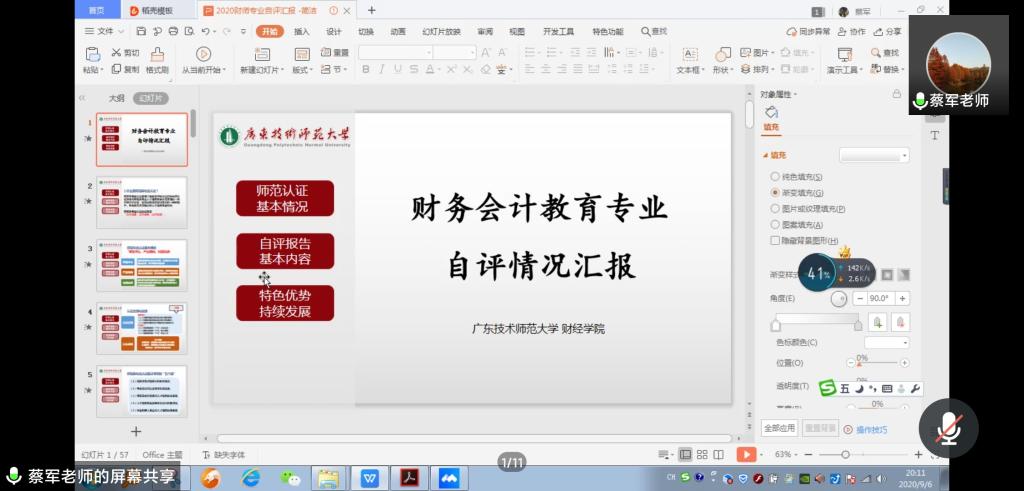This screenshot has width=1024, height=491.
Task: Open the fill preset dropdown in the fill panel
Action: (874, 155)
